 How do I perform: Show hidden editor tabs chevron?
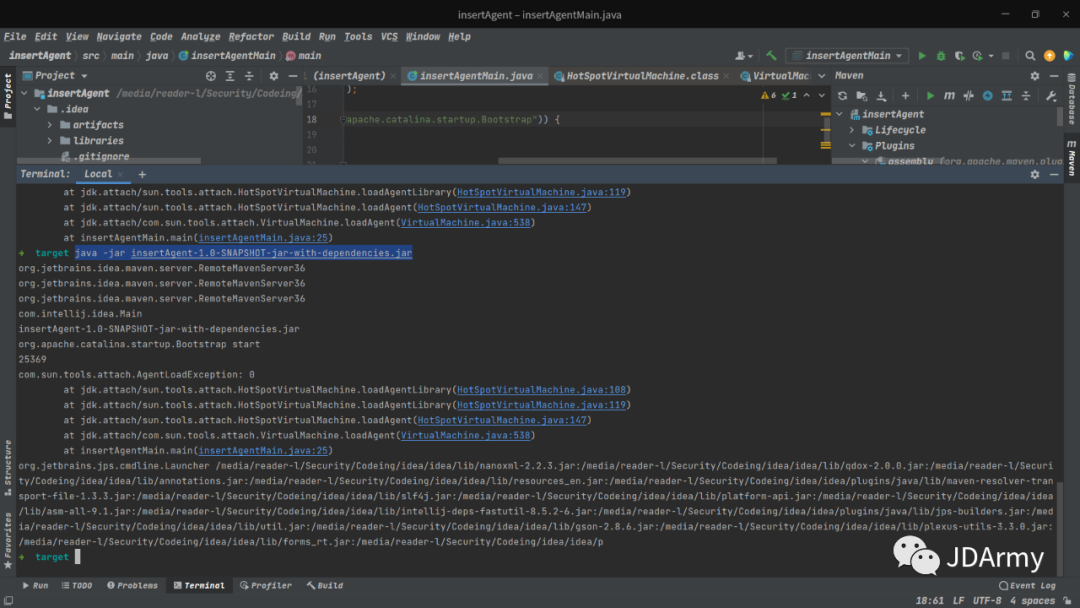[822, 76]
